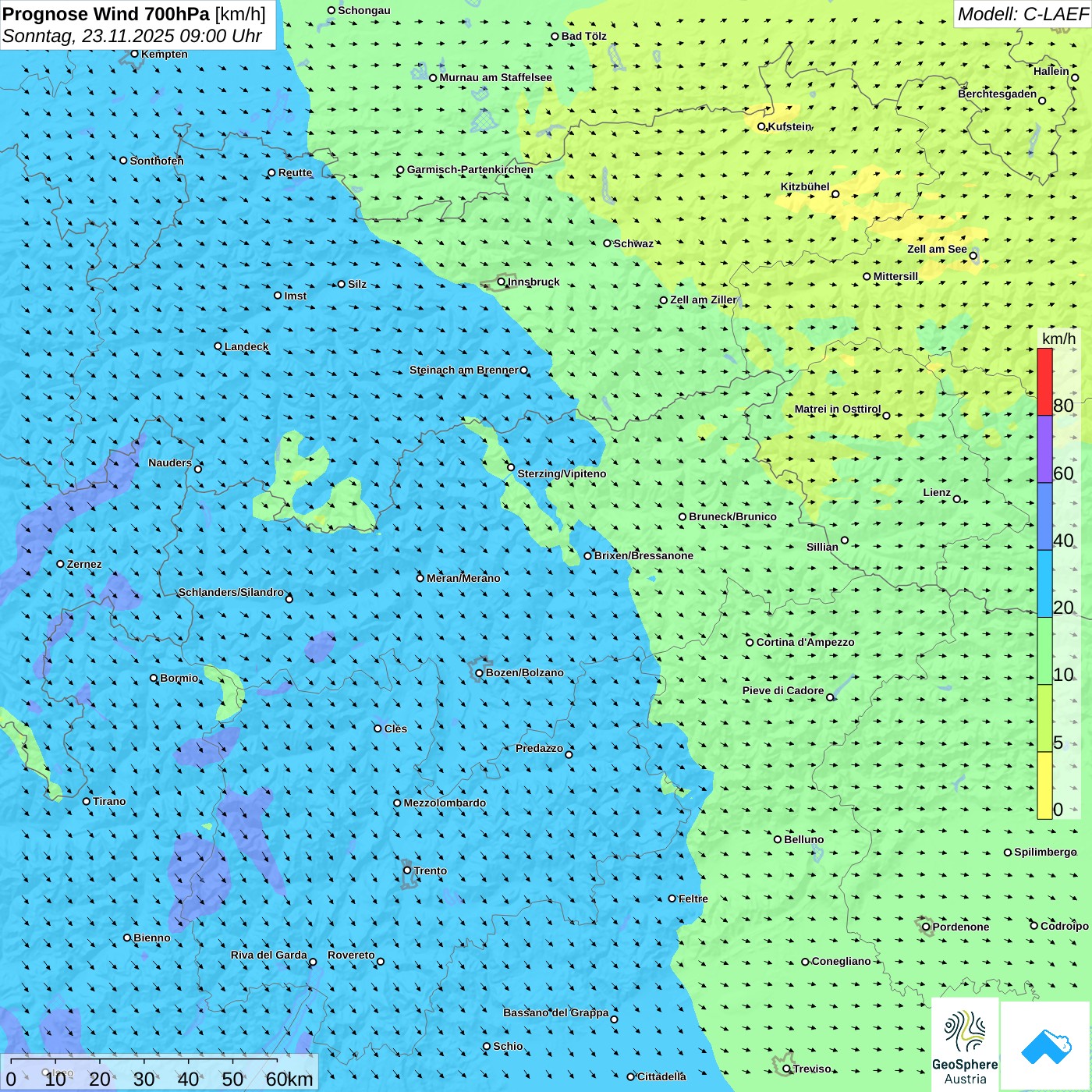
Task: Click the 'Riva del Garda' label
Action: click(268, 955)
